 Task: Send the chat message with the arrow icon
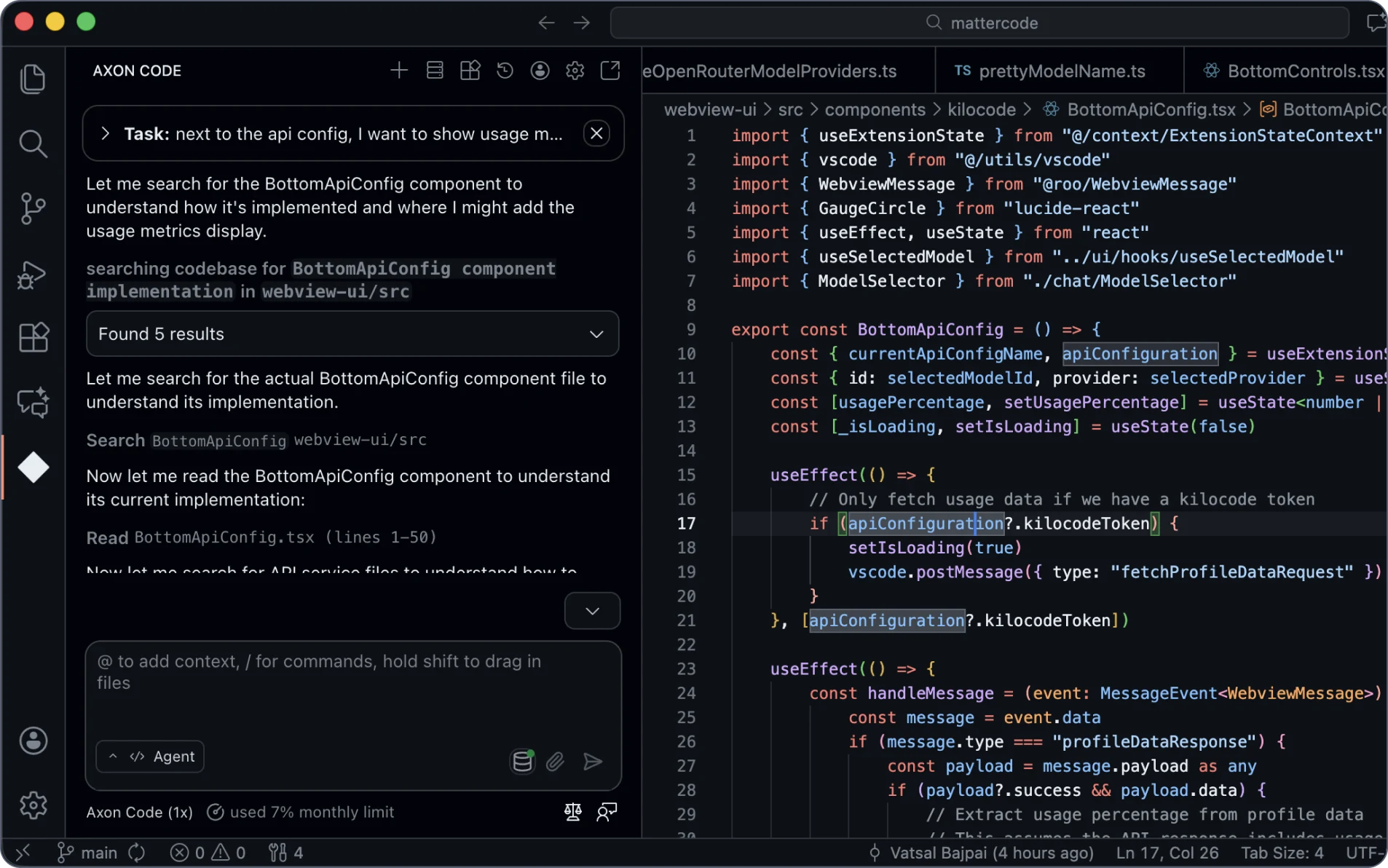(593, 762)
